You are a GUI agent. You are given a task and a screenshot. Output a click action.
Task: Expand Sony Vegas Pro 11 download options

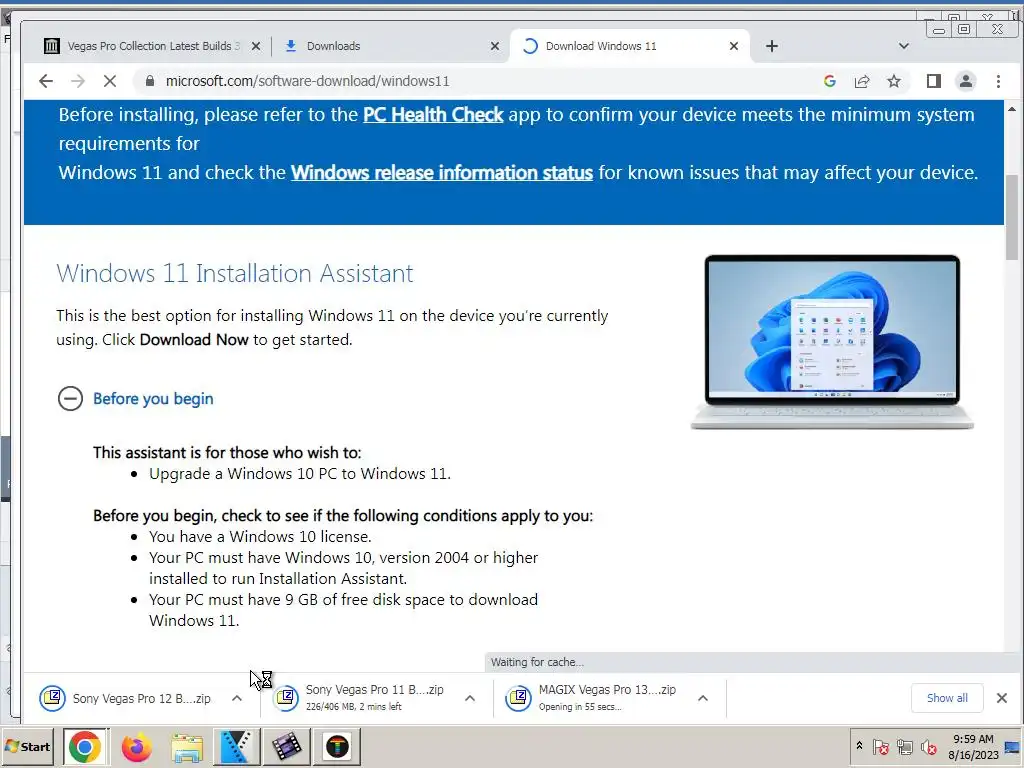470,698
